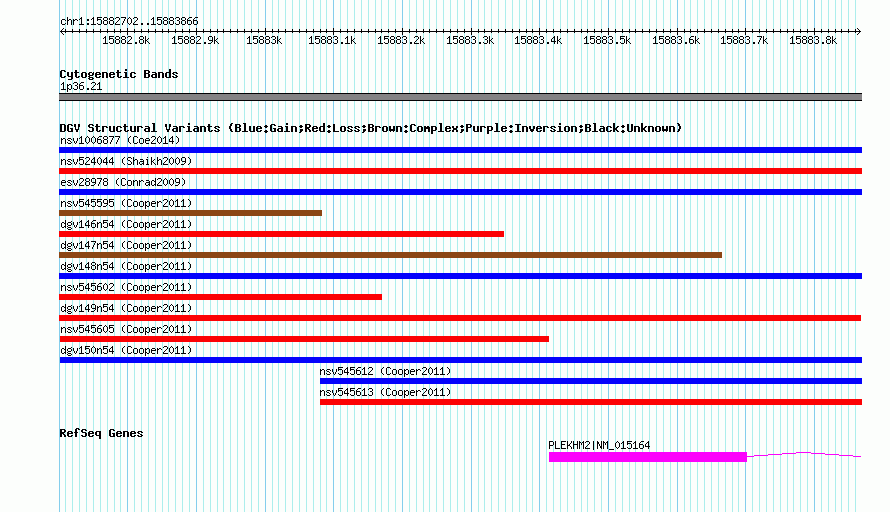Click the esv28978 (Conrad2009) blue bar
Image resolution: width=890 pixels, height=512 pixels.
(x=460, y=192)
